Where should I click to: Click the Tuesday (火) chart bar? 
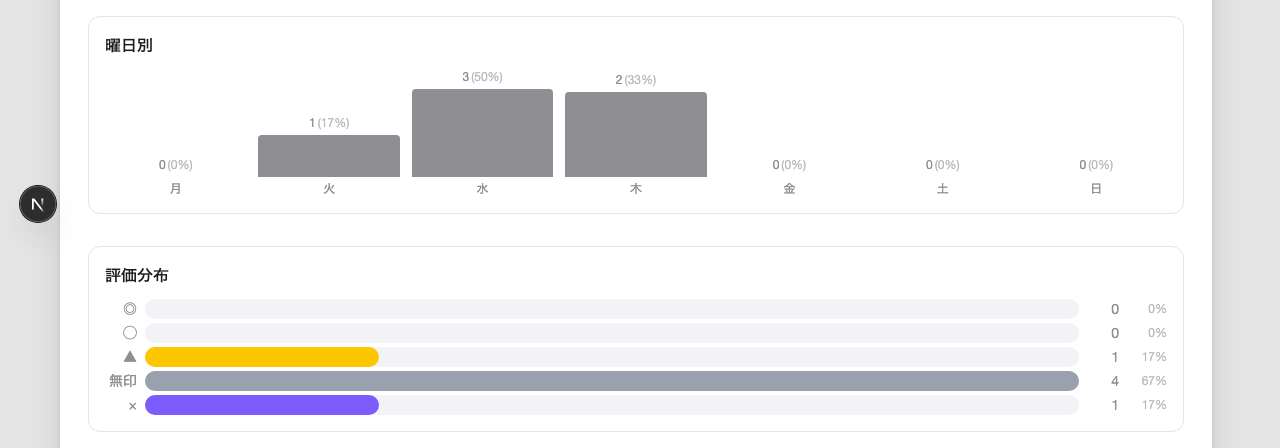pyautogui.click(x=329, y=156)
